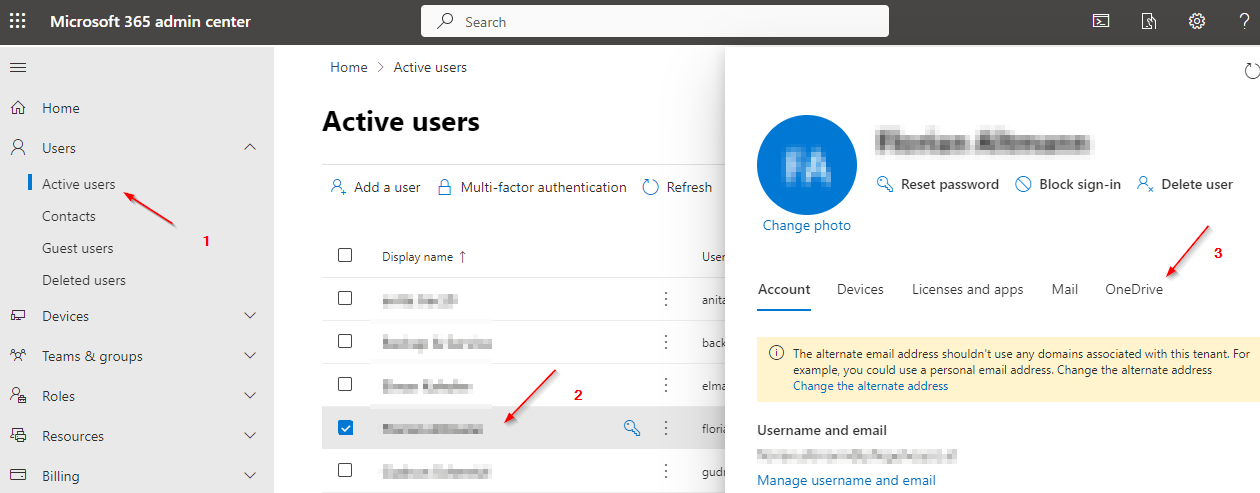Click the refresh icon in user panel corner
The height and width of the screenshot is (493, 1260).
[1251, 71]
